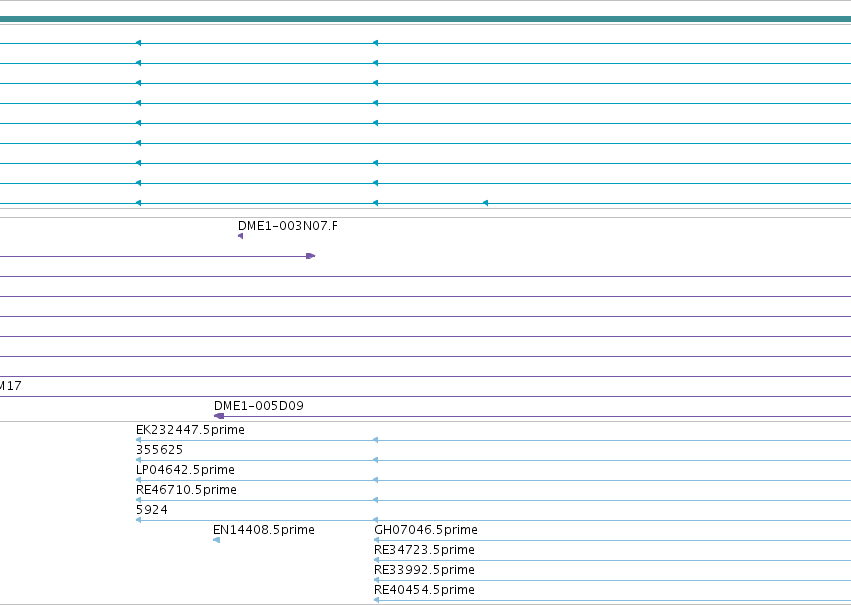Click the EN14408.5prime label
Image resolution: width=851 pixels, height=605 pixels.
[x=264, y=530]
